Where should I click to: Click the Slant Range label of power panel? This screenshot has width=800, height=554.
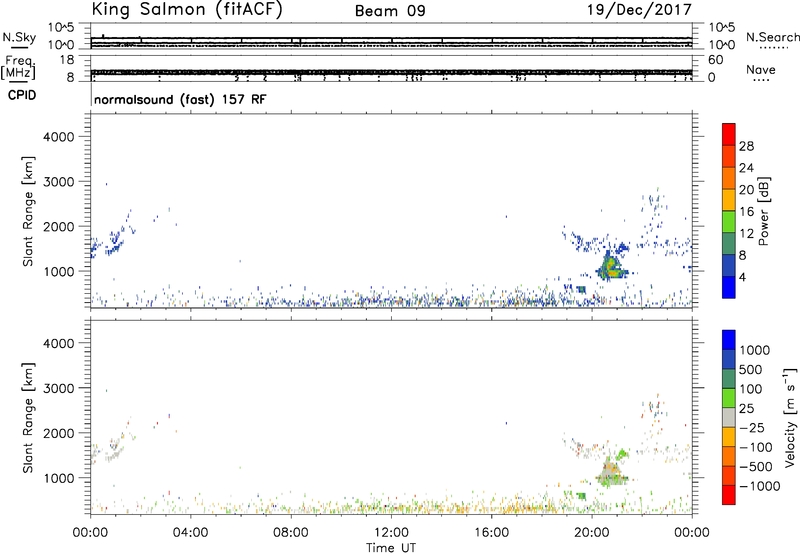point(28,211)
